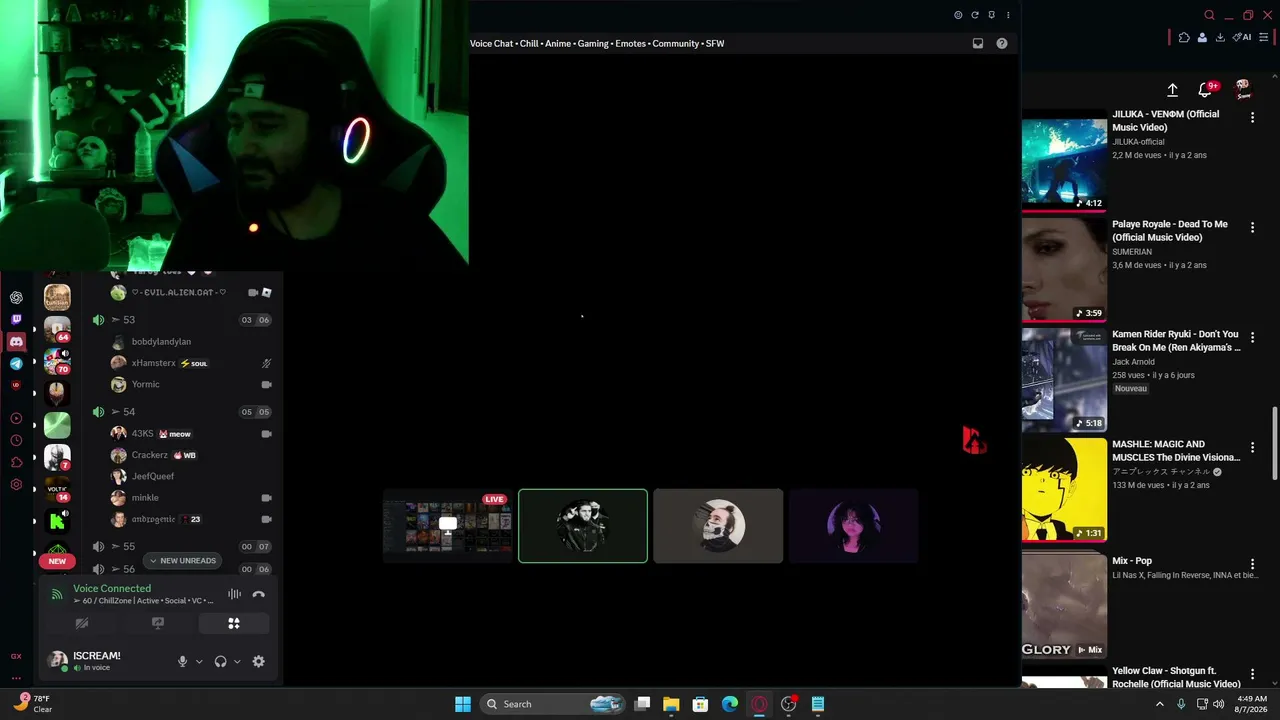The image size is (1280, 720).
Task: Open headphone output options dropdown
Action: click(237, 661)
